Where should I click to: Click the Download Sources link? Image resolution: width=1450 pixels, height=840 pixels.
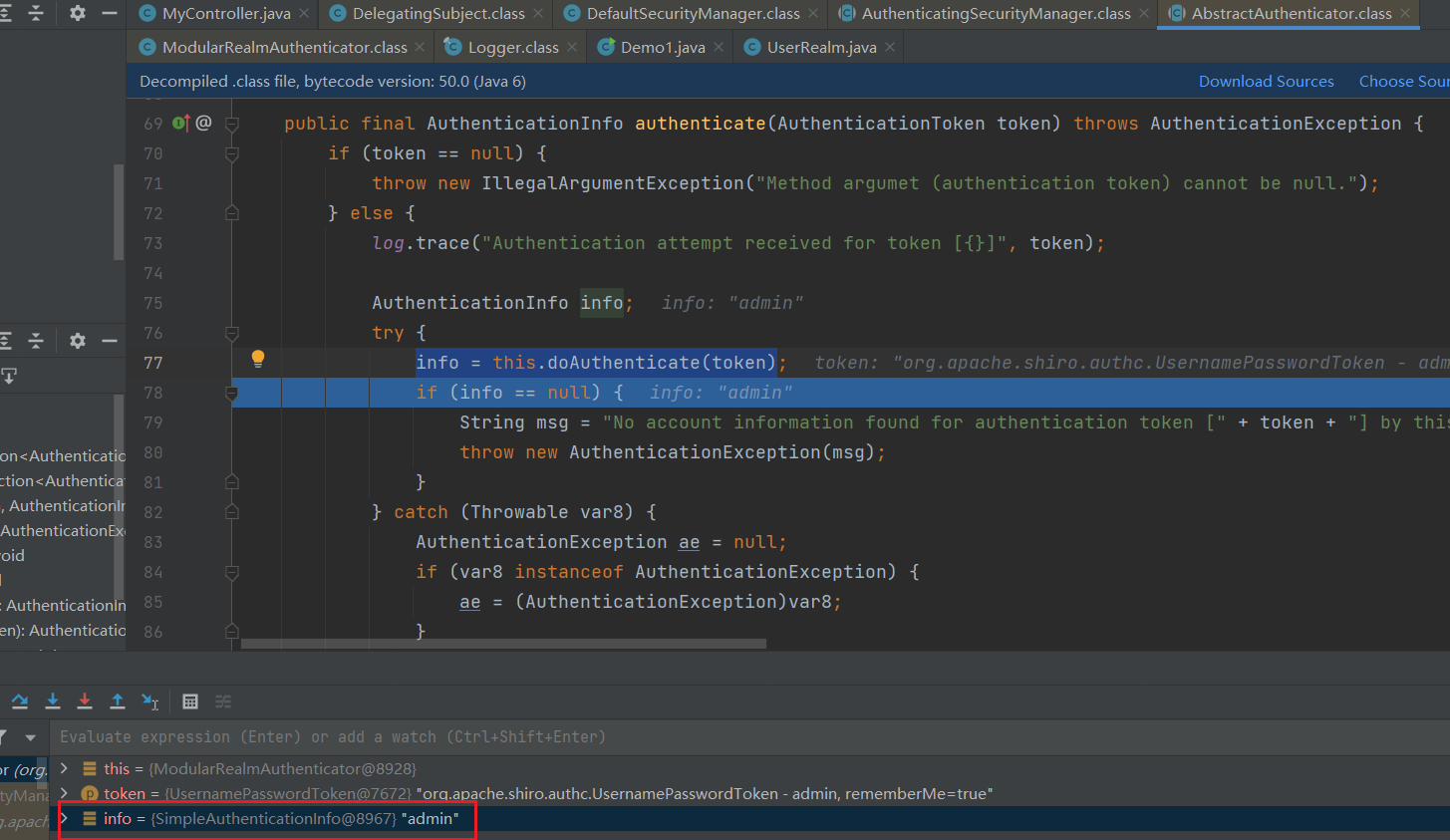pos(1266,81)
